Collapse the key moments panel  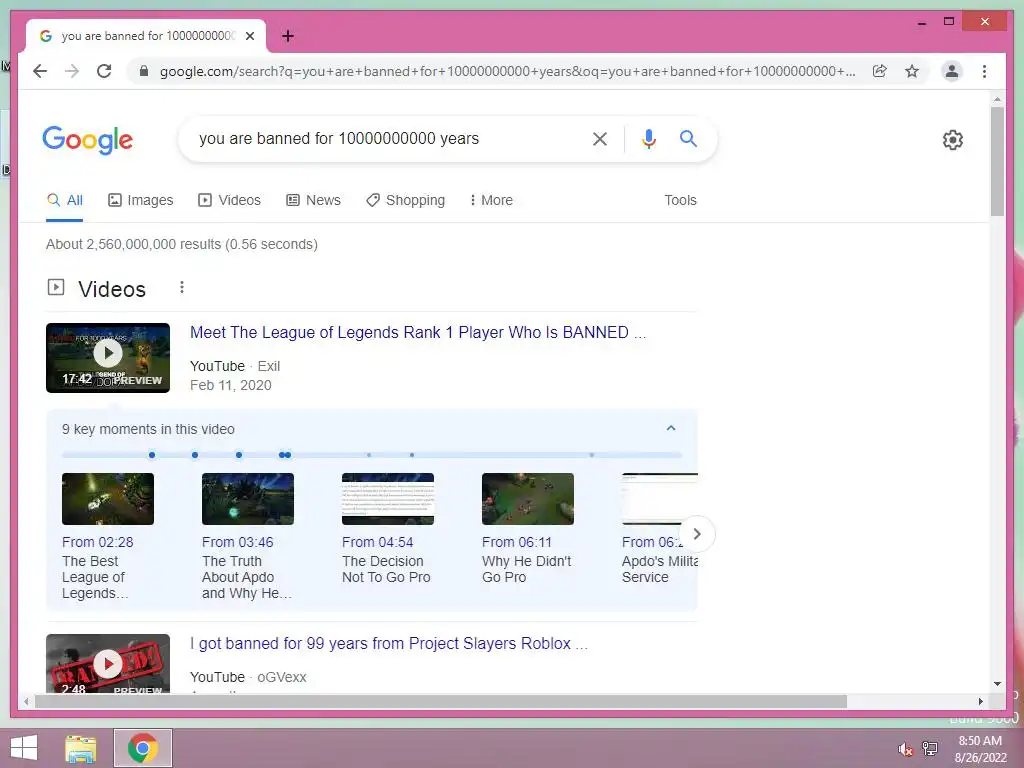(x=671, y=428)
